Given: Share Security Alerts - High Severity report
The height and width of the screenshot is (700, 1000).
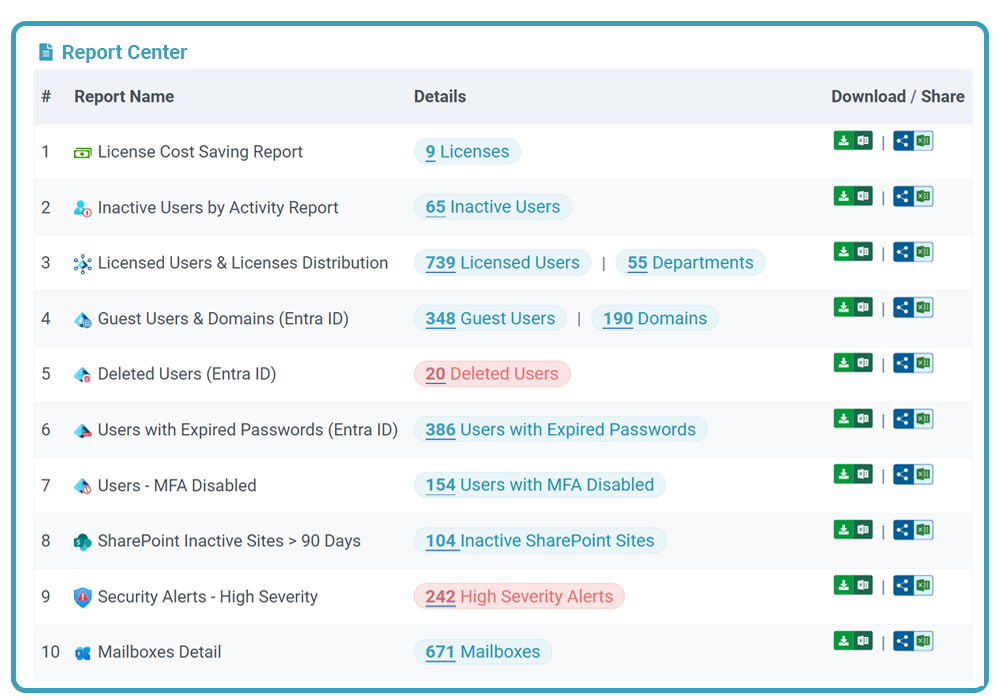Looking at the screenshot, I should [x=913, y=585].
